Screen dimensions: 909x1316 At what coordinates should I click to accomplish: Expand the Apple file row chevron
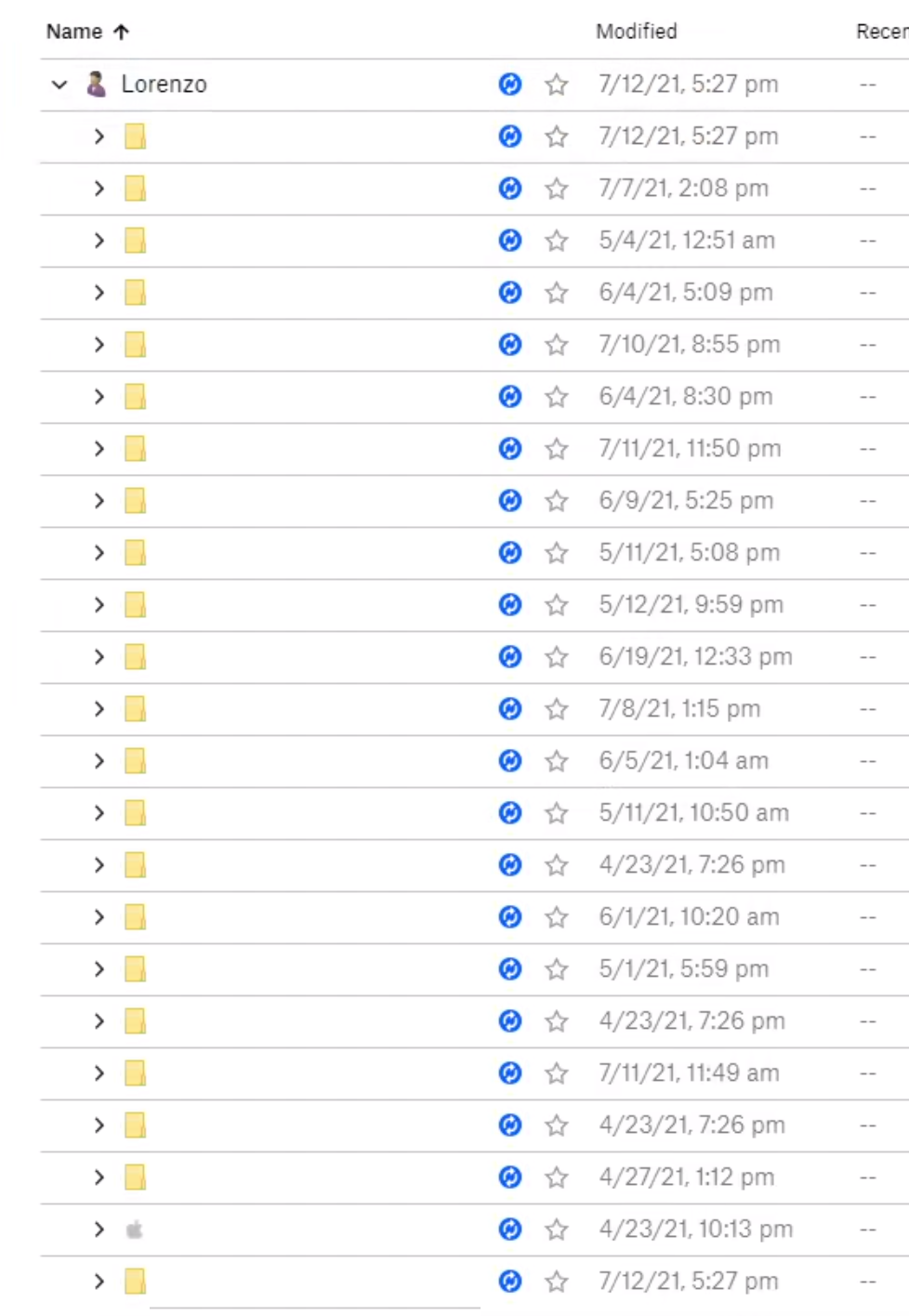[99, 1229]
